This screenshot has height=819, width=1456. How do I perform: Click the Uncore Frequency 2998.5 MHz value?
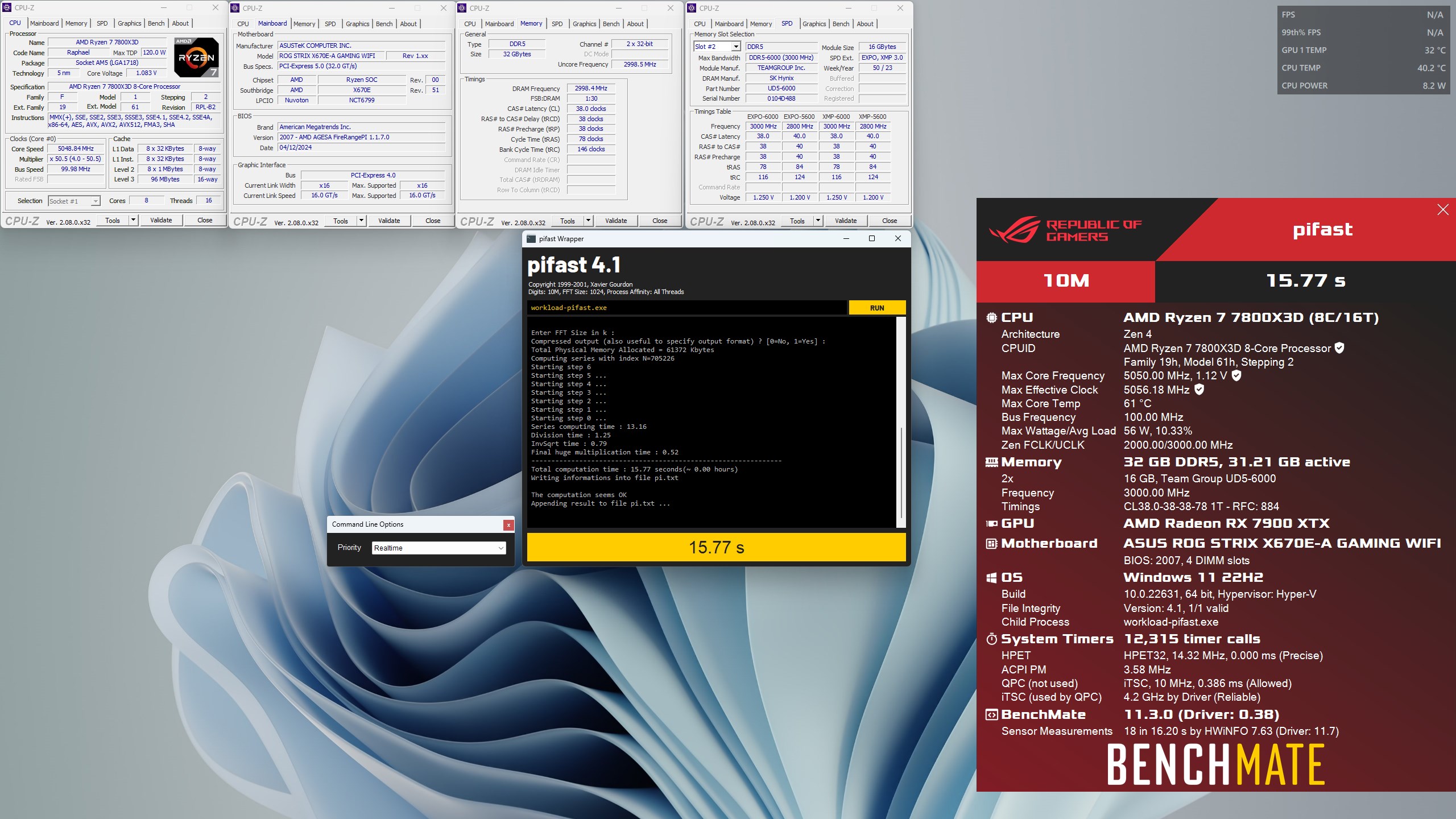point(640,64)
